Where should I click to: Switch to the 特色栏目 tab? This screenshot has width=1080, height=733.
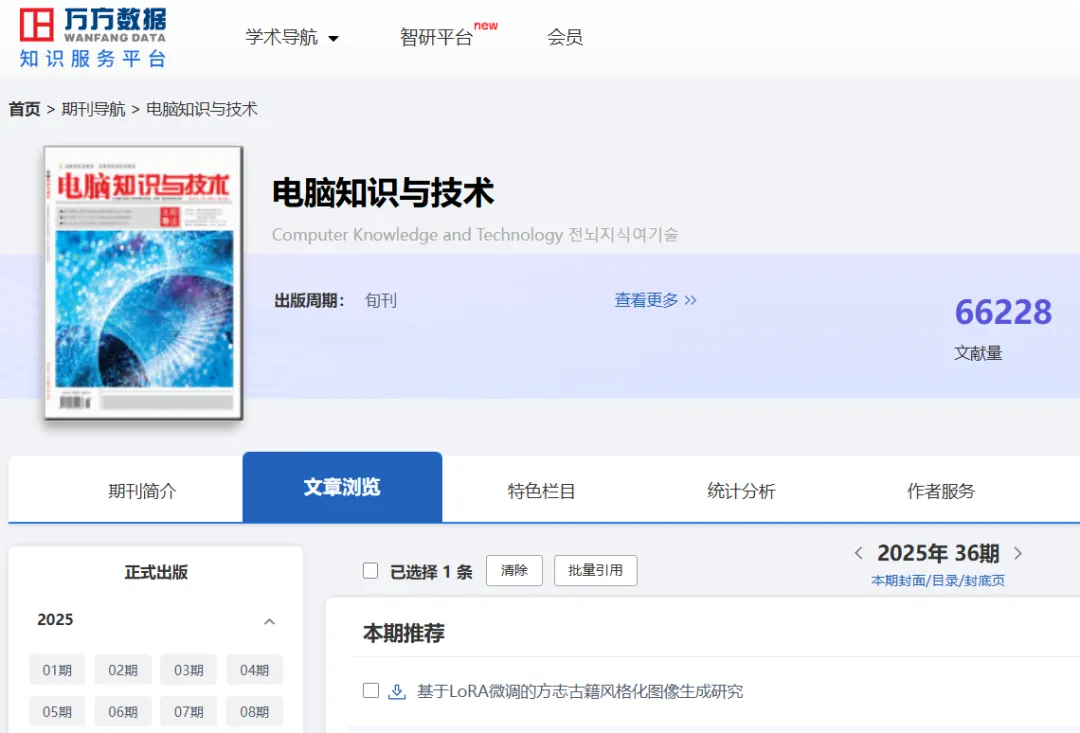click(x=542, y=491)
